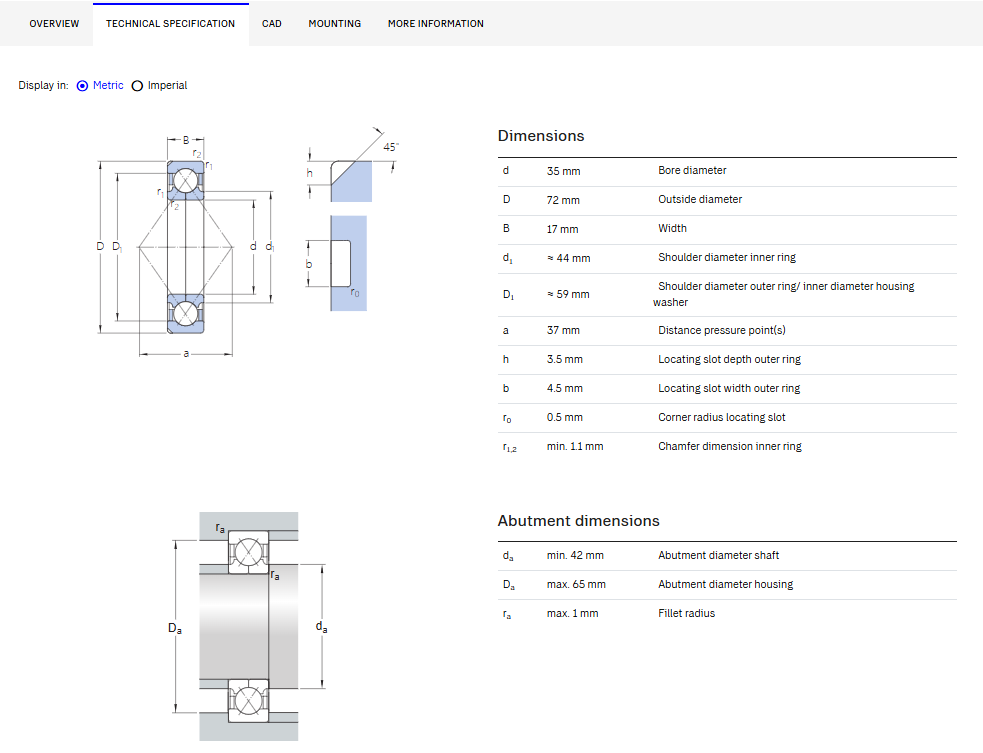
Task: Select the Imperial radio button
Action: click(x=137, y=86)
